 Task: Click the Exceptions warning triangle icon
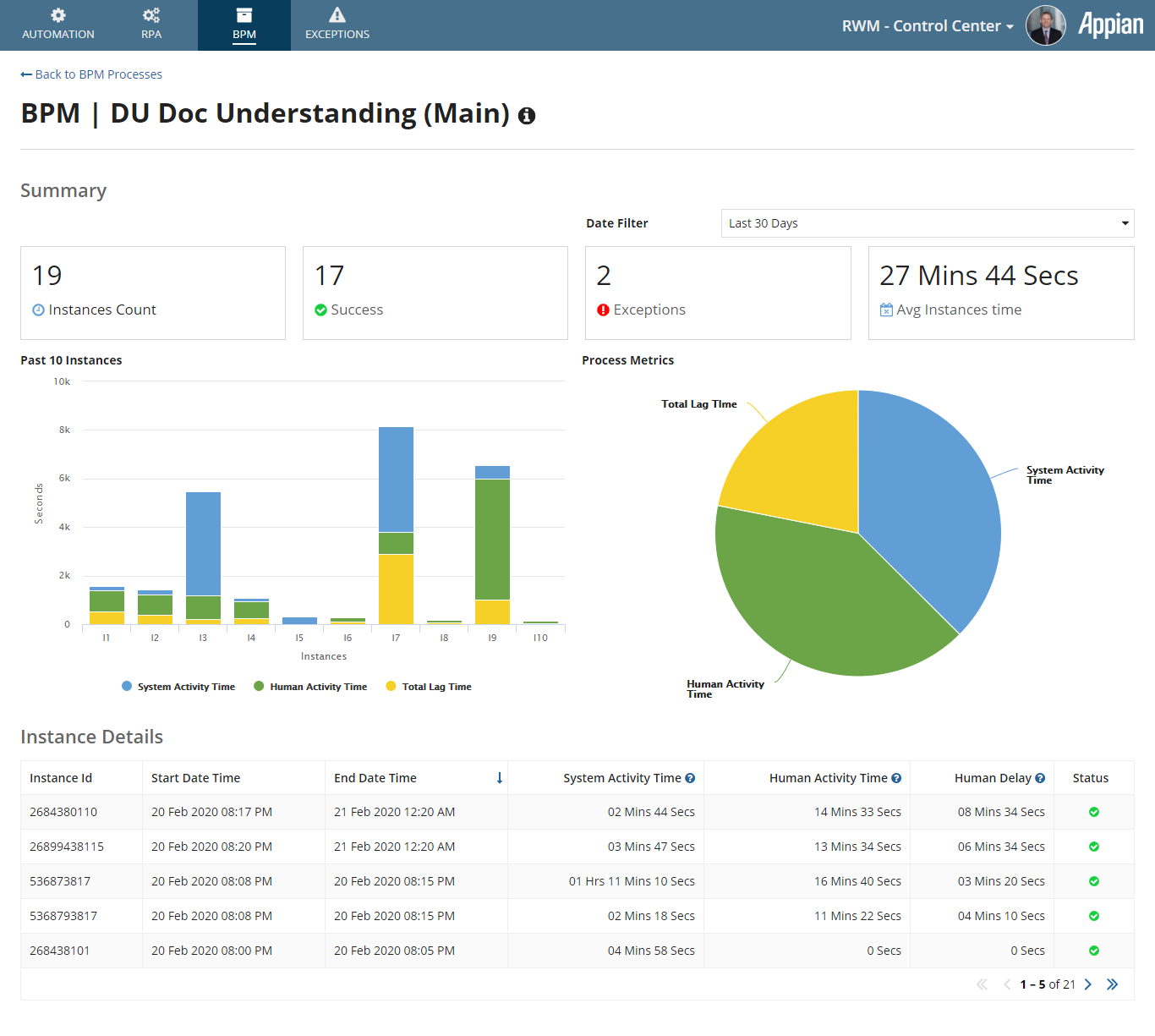[337, 15]
